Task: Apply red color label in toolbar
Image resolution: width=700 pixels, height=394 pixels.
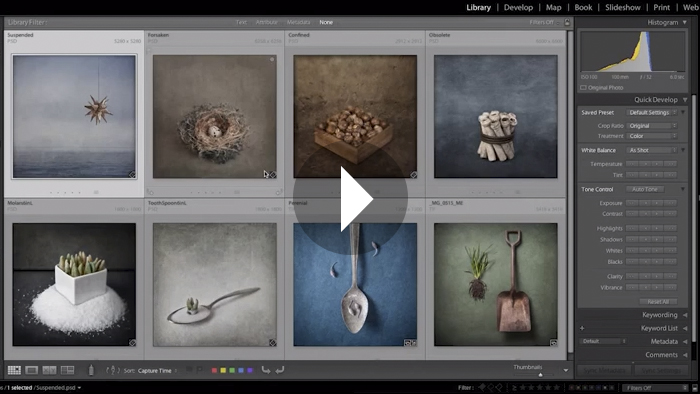Action: (x=214, y=370)
